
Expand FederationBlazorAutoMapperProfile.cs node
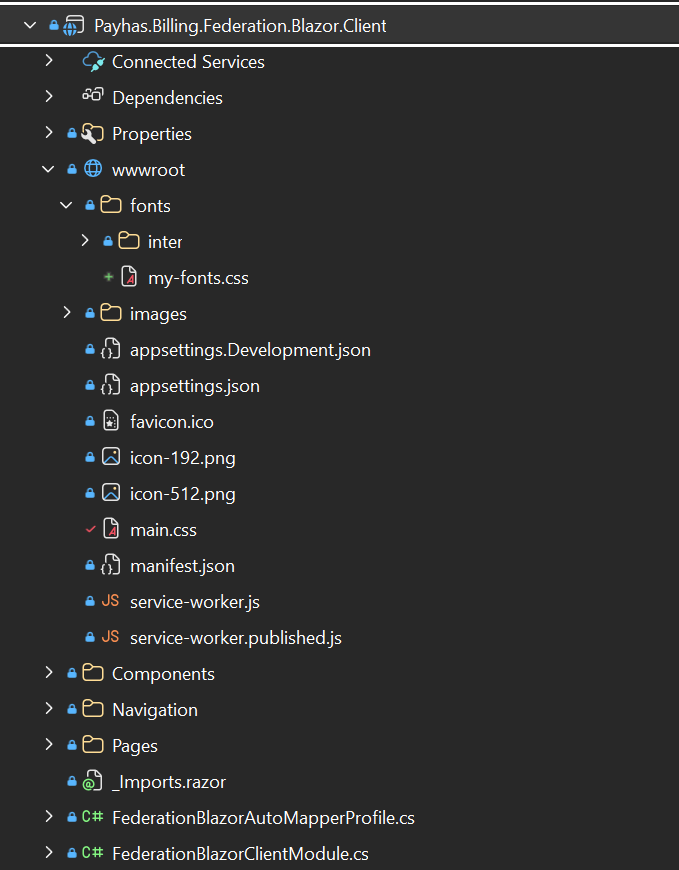pyautogui.click(x=49, y=817)
